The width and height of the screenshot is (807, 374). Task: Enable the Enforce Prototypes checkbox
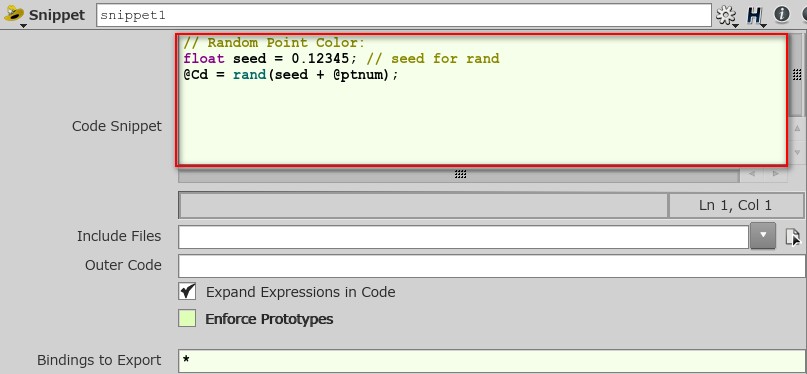187,318
